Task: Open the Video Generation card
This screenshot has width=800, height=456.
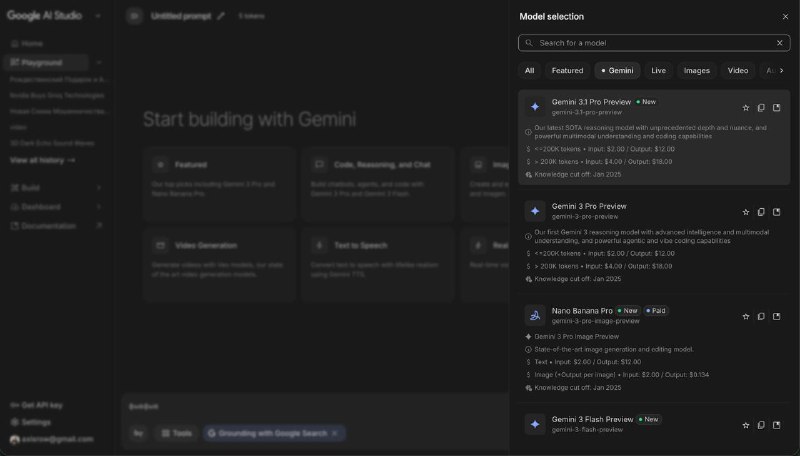Action: (219, 265)
